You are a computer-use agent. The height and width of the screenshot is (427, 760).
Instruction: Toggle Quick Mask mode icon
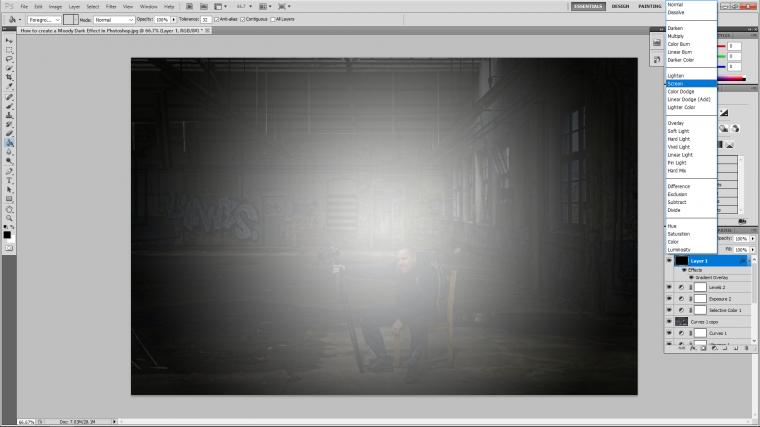[9, 248]
